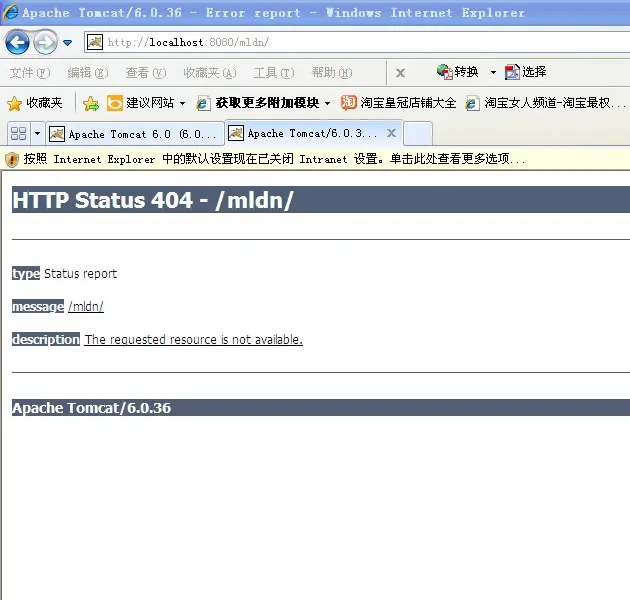The height and width of the screenshot is (600, 630).
Task: Open the tab list dropdown arrow next to Quick Tabs
Action: 37,133
